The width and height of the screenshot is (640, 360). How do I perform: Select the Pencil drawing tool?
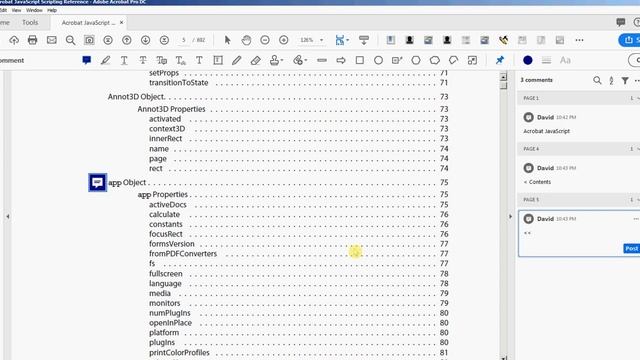point(236,60)
